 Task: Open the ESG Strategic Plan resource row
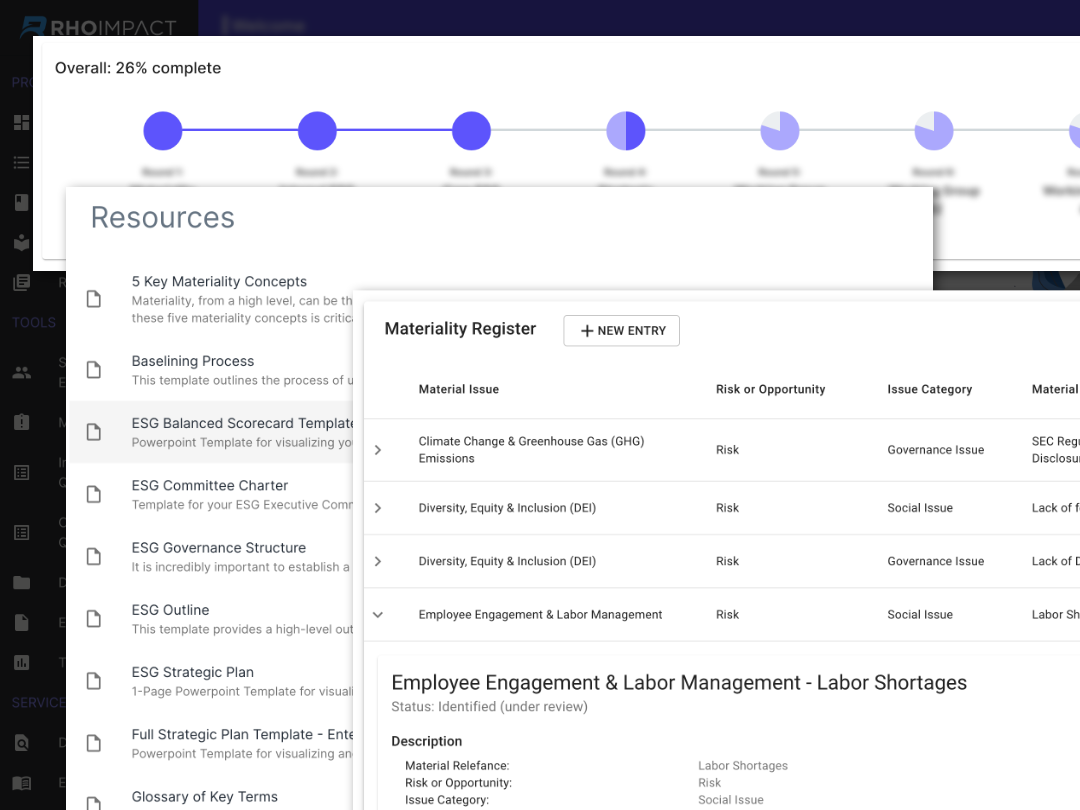(x=212, y=681)
